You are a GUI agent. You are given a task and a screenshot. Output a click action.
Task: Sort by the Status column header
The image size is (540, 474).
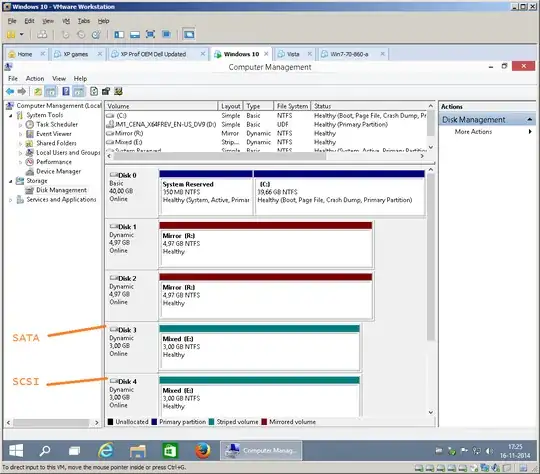coord(369,106)
